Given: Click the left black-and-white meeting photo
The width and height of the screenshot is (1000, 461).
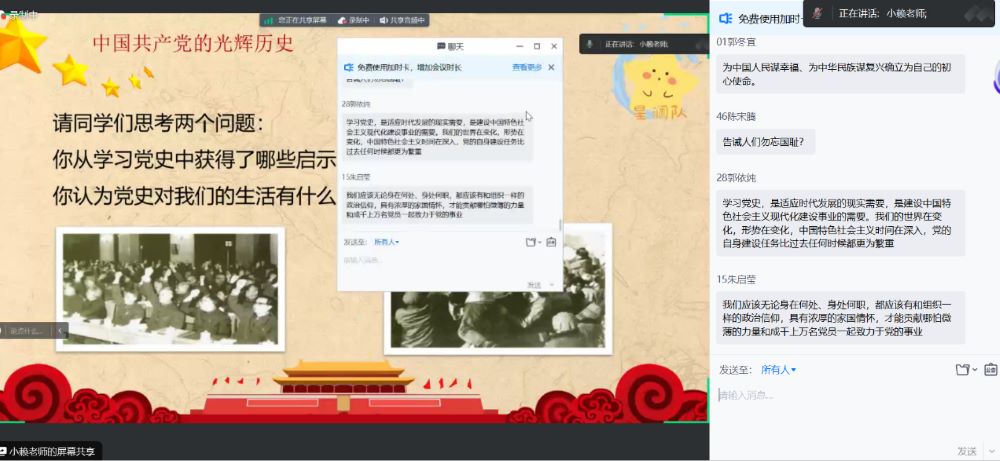Looking at the screenshot, I should coord(170,289).
